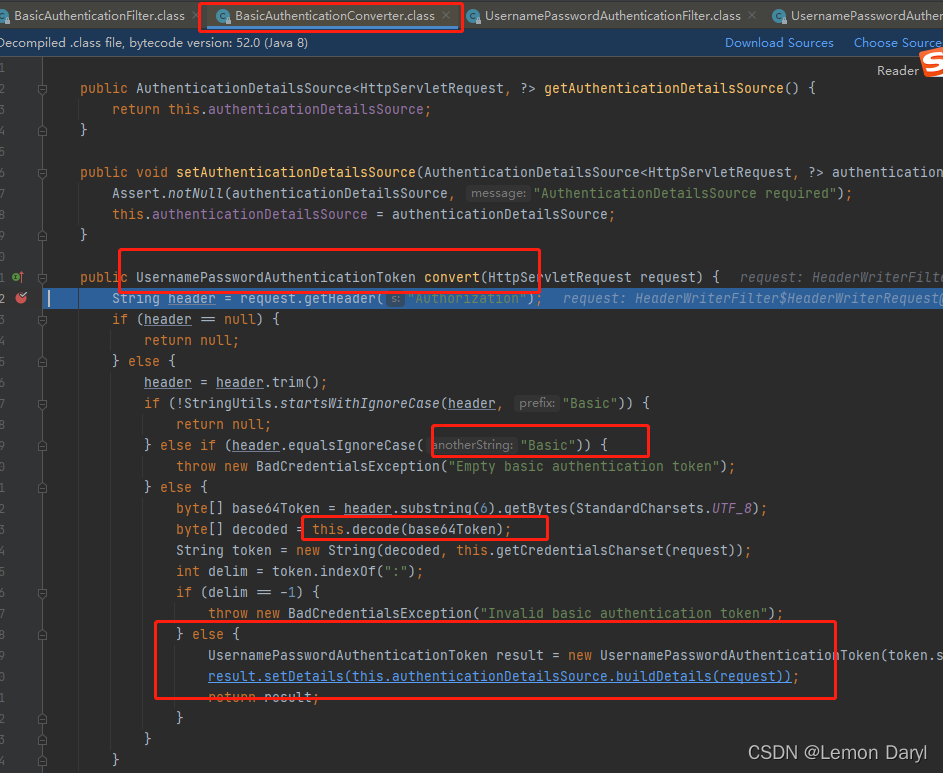The height and width of the screenshot is (773, 943).
Task: Click the getAuthenticationDetailsSource method name
Action: click(664, 88)
